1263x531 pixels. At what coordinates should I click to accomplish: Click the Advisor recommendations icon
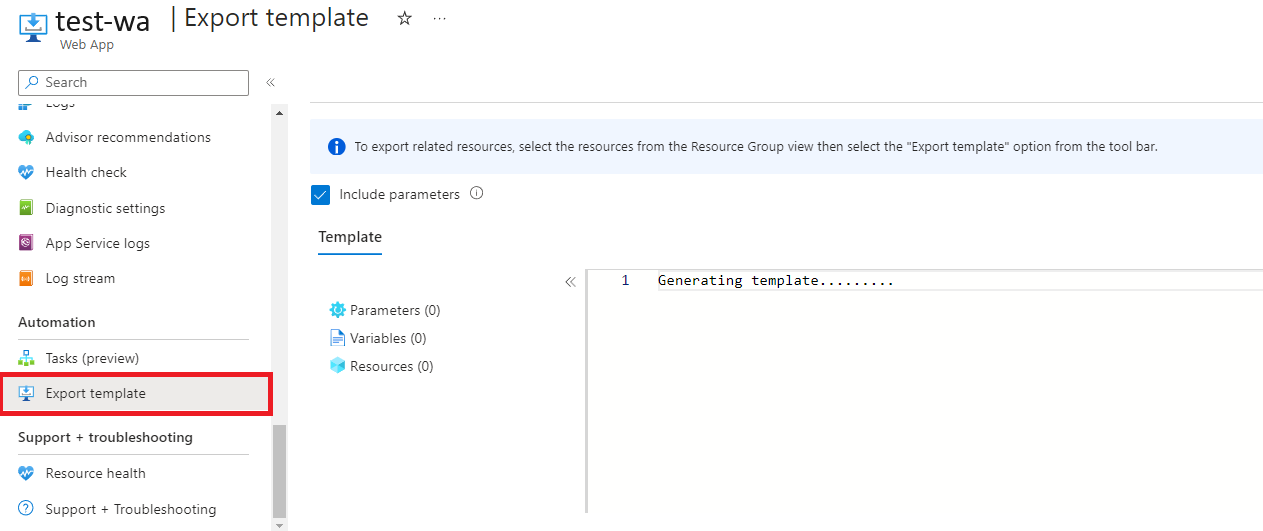(27, 138)
